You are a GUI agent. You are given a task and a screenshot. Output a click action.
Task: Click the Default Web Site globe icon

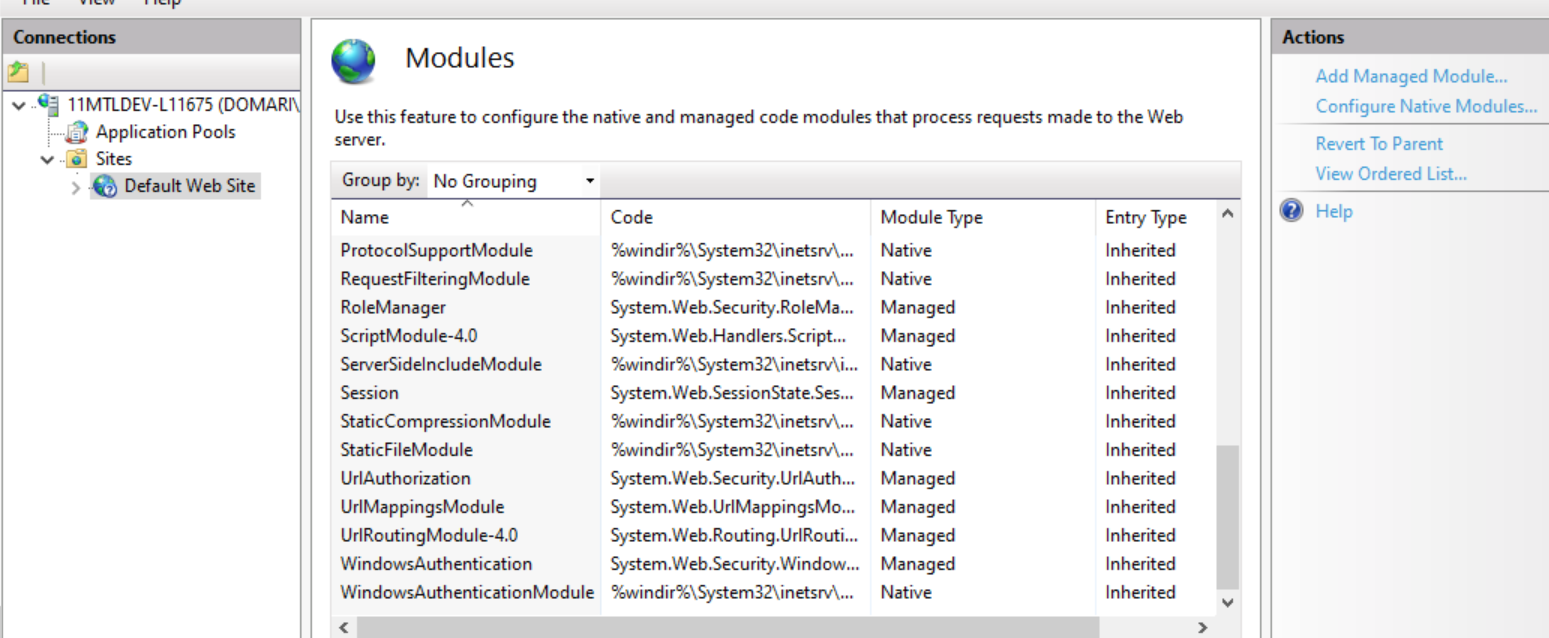click(105, 186)
